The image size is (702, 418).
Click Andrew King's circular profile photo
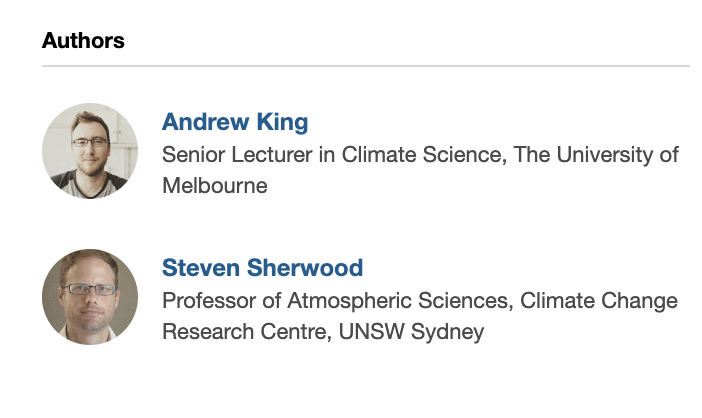(x=90, y=151)
